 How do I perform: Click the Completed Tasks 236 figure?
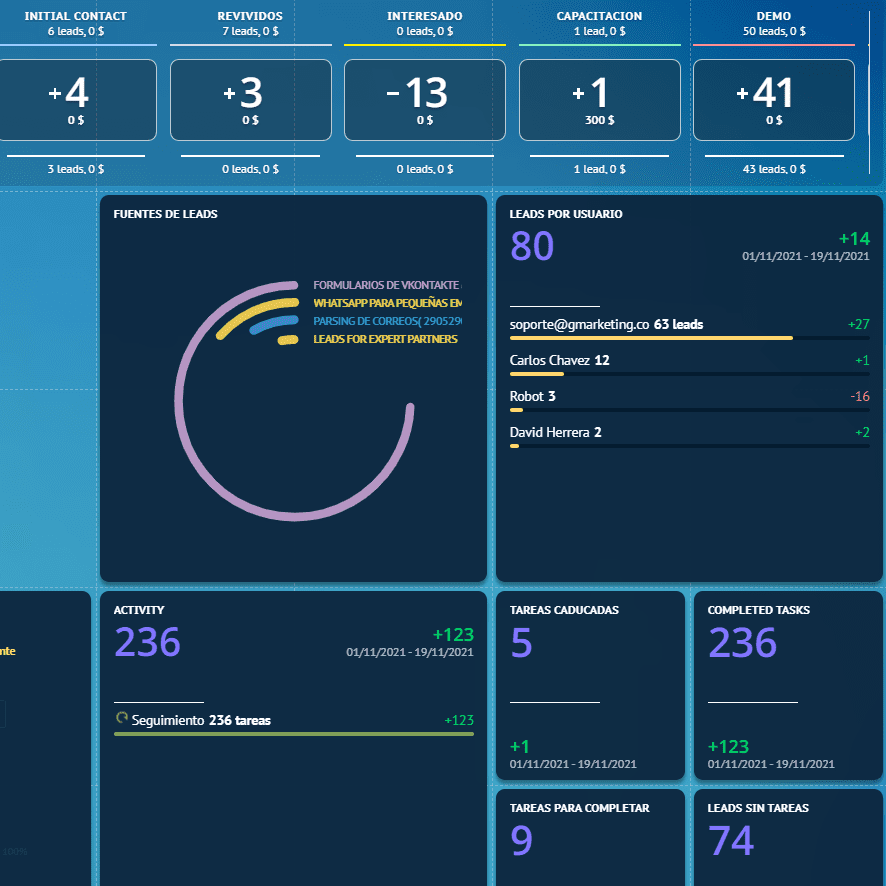click(x=742, y=643)
